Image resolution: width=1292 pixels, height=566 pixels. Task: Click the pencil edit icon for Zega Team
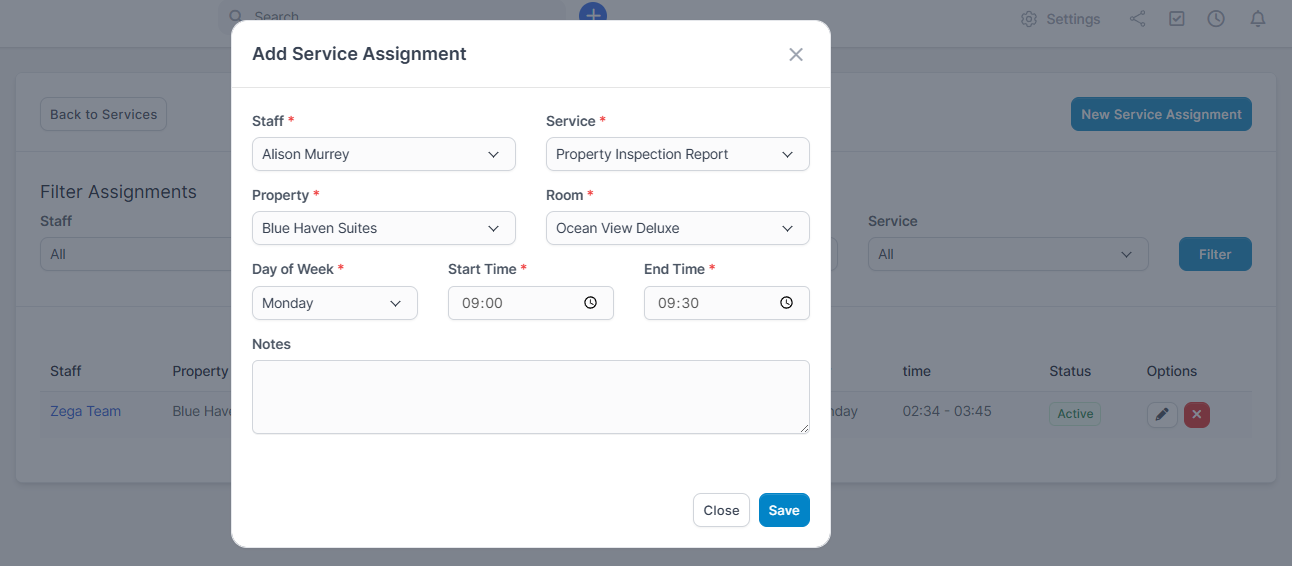[1161, 414]
